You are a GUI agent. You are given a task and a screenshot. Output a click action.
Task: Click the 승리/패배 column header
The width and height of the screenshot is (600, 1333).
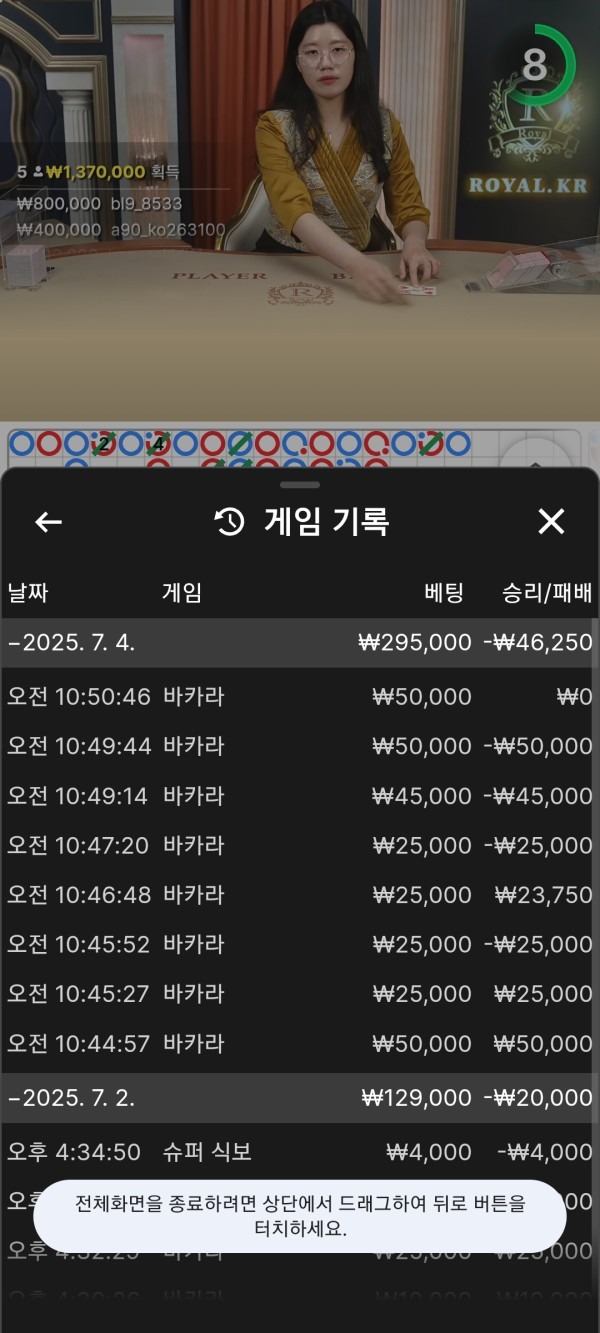pyautogui.click(x=547, y=592)
